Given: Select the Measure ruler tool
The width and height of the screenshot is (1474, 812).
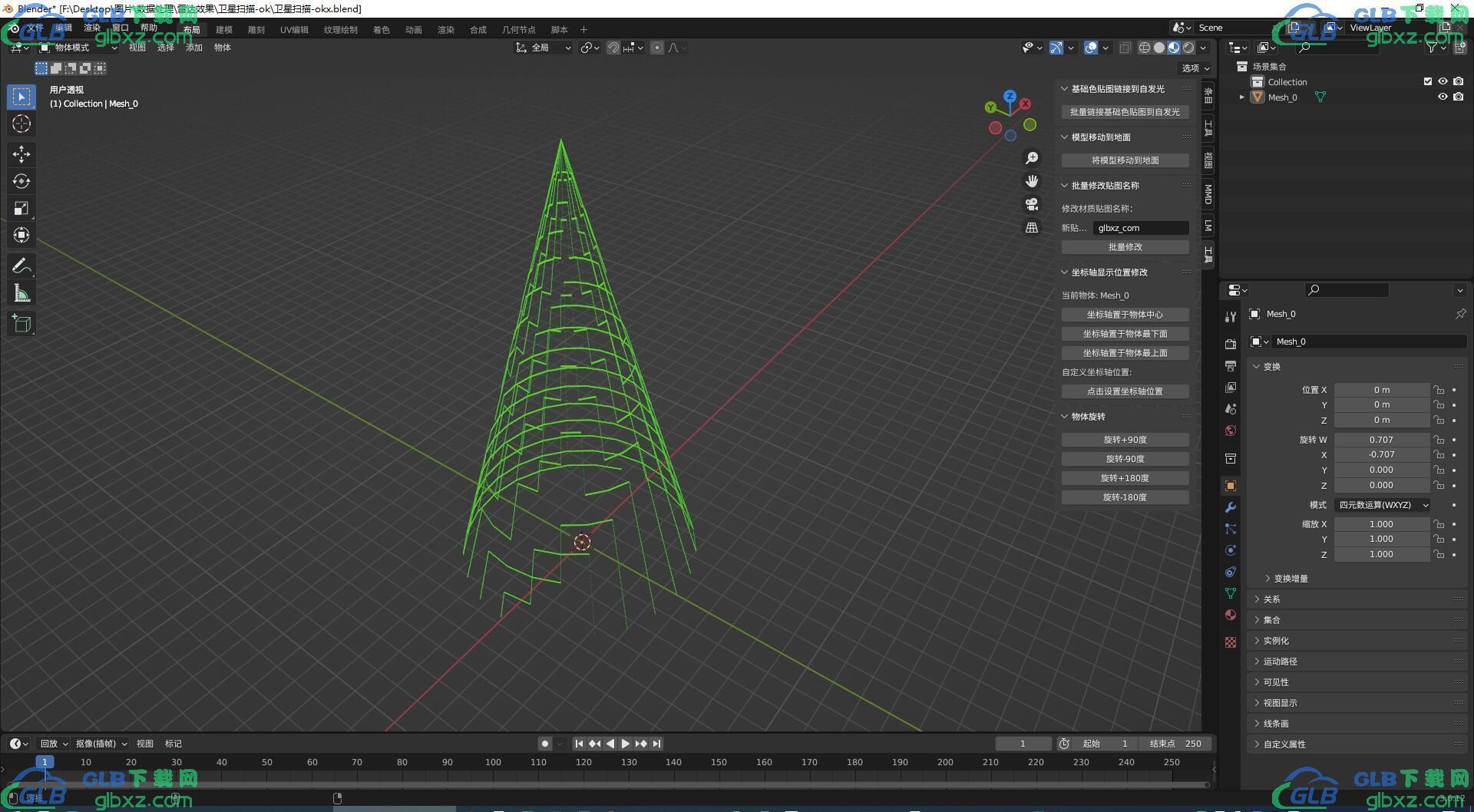Looking at the screenshot, I should (21, 293).
